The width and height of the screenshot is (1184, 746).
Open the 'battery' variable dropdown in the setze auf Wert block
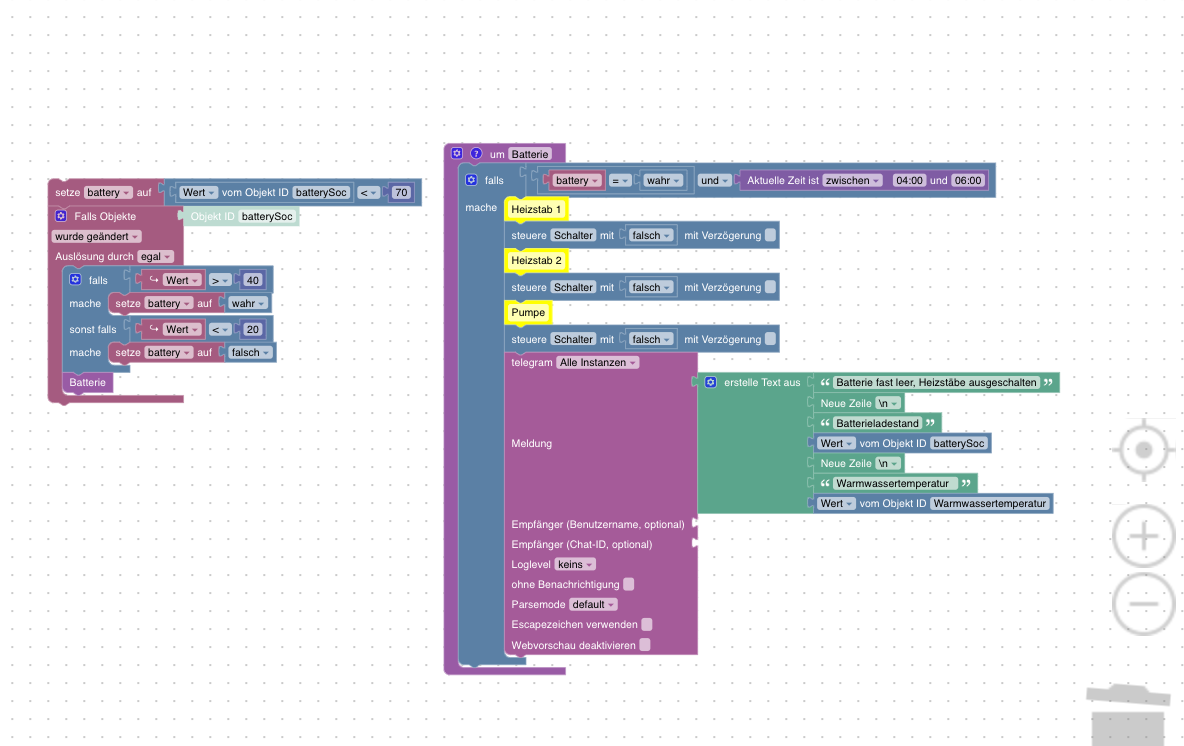tap(108, 193)
